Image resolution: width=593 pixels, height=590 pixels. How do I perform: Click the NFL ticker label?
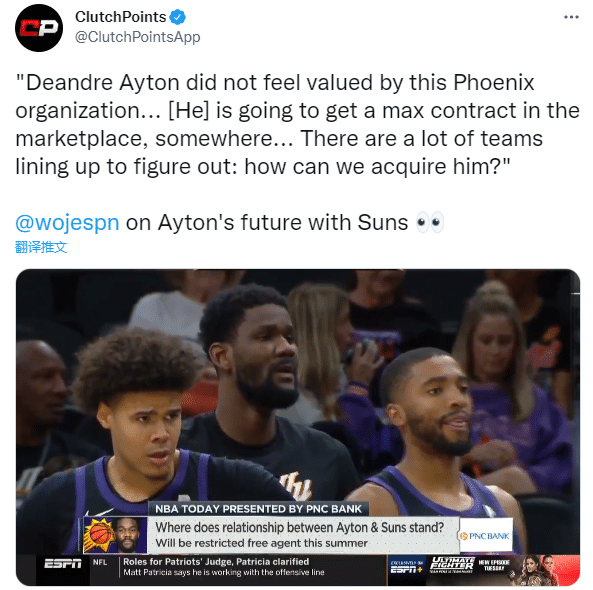100,562
